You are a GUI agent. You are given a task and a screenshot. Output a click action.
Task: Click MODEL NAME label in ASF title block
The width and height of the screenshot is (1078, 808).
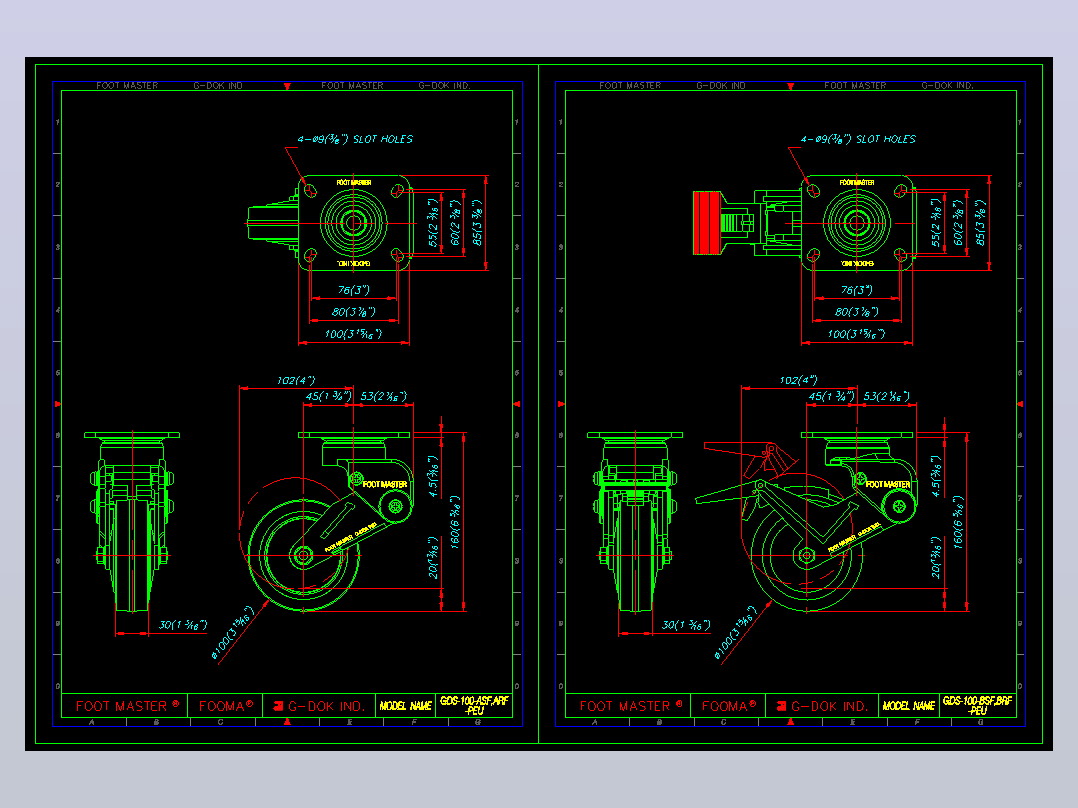click(x=406, y=706)
